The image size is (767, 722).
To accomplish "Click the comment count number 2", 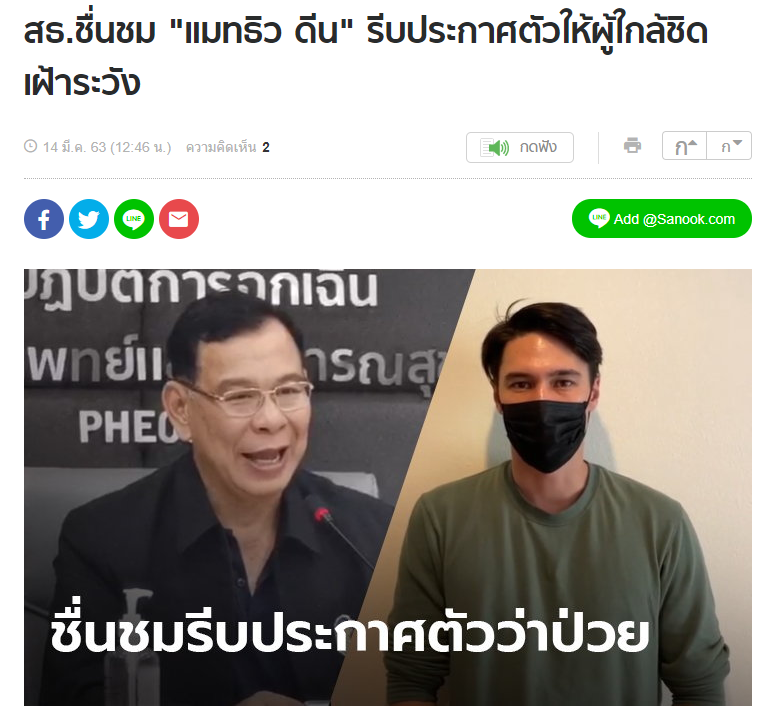I will [266, 147].
